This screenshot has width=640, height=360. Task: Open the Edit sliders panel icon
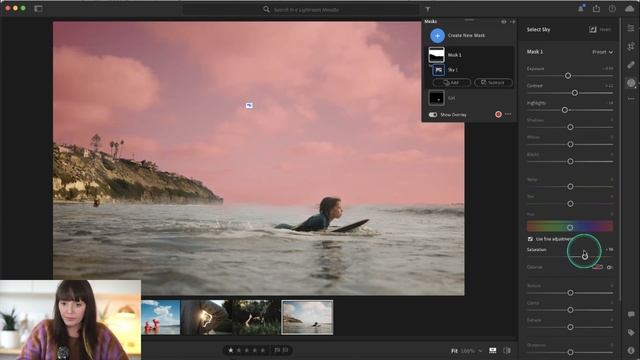coord(631,28)
